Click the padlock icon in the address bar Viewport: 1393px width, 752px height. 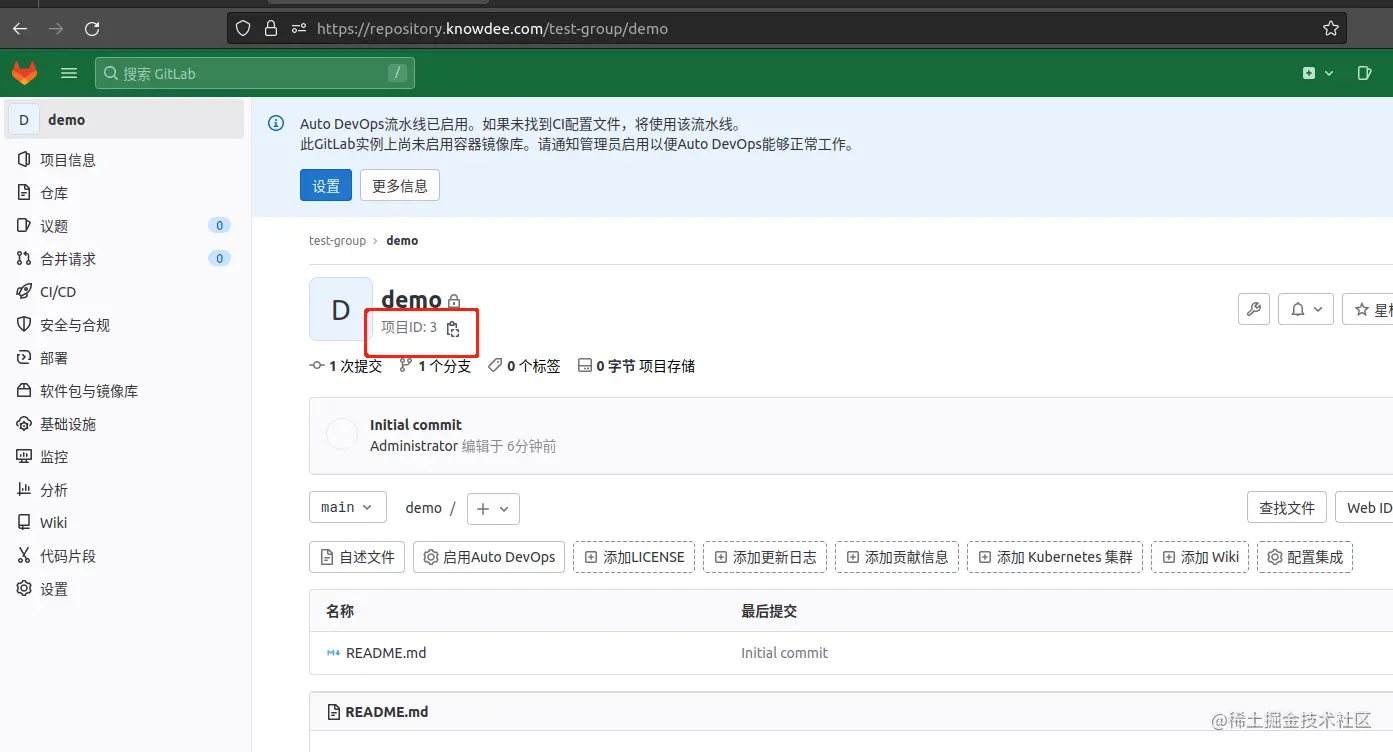click(270, 29)
